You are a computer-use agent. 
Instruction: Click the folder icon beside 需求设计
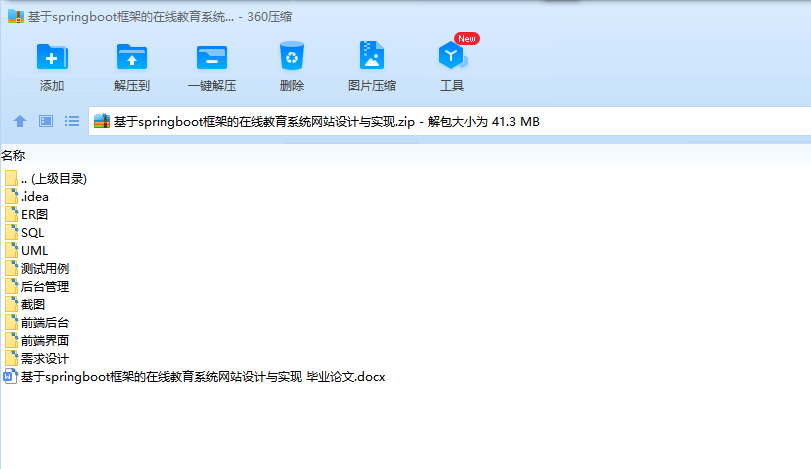pos(11,358)
